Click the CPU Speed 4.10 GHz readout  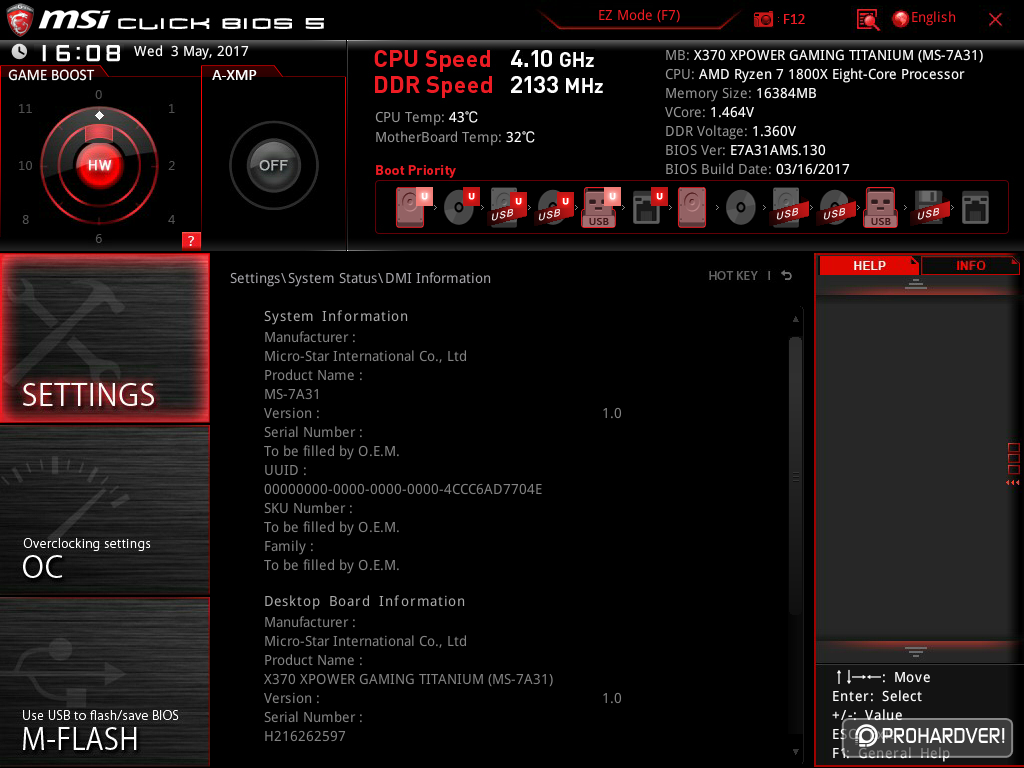[x=484, y=59]
